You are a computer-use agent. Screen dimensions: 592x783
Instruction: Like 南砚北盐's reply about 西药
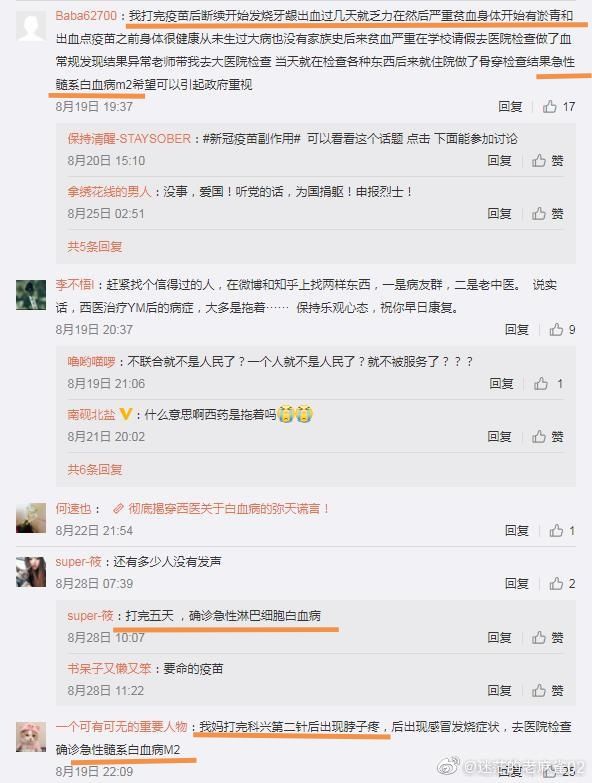(x=548, y=437)
